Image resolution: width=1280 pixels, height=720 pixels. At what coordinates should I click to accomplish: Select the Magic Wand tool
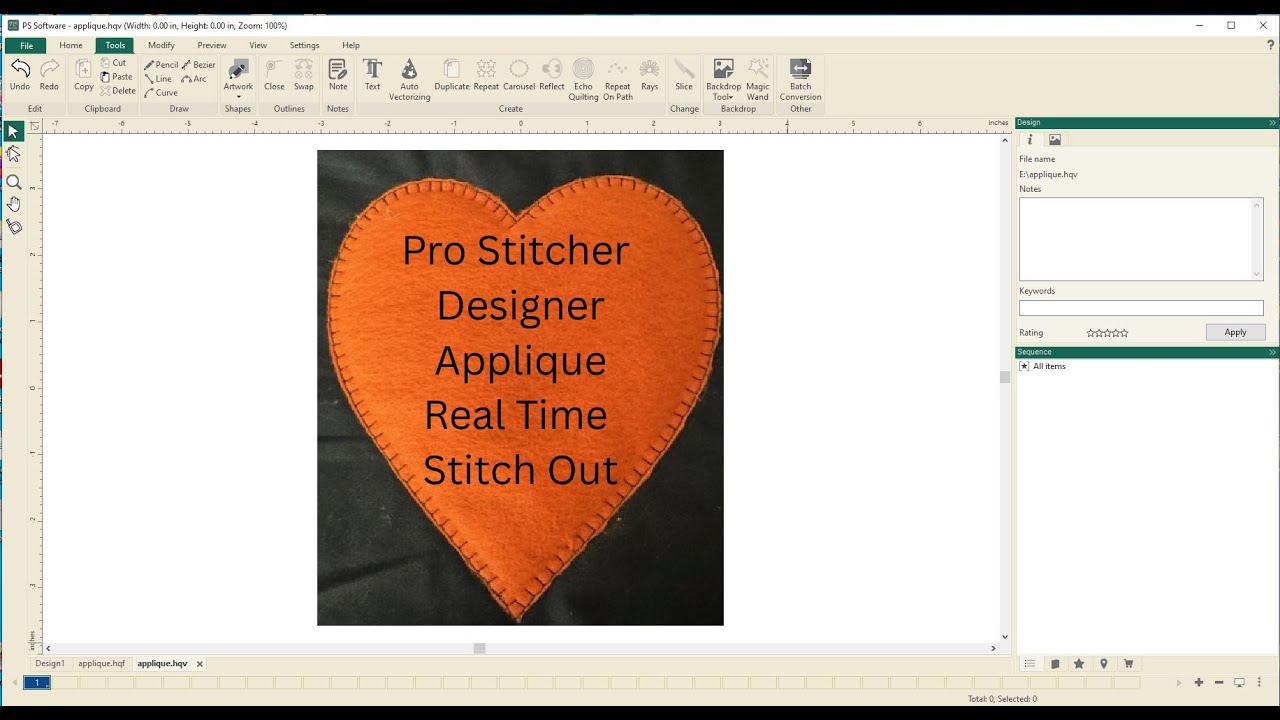click(758, 80)
